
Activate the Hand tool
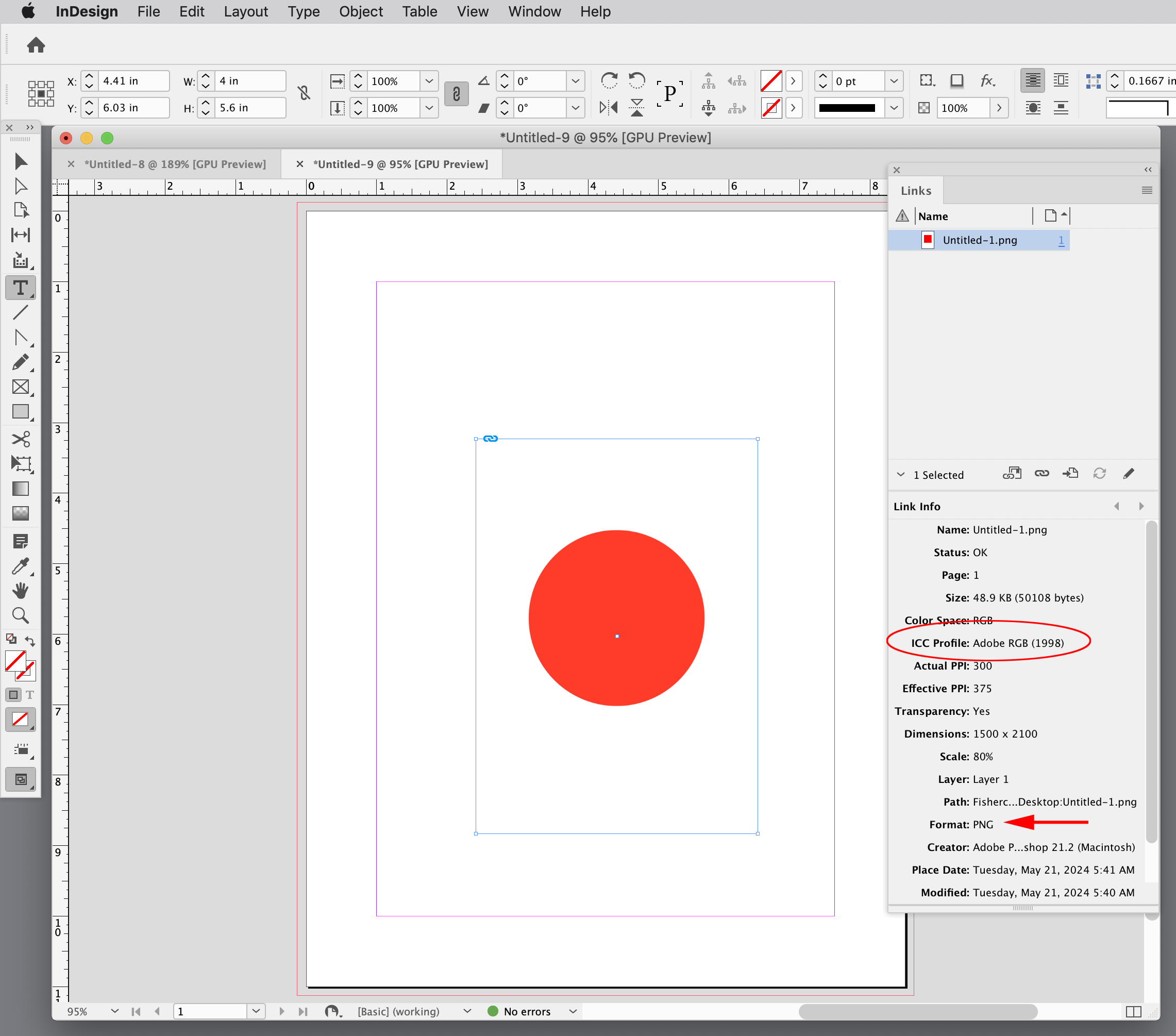click(x=21, y=590)
